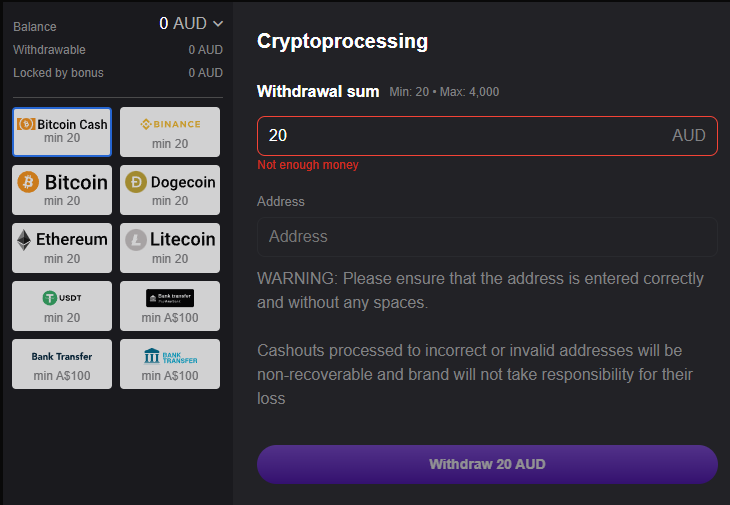Select Bitcoin Cash payment method
This screenshot has height=505, width=730.
pos(62,132)
